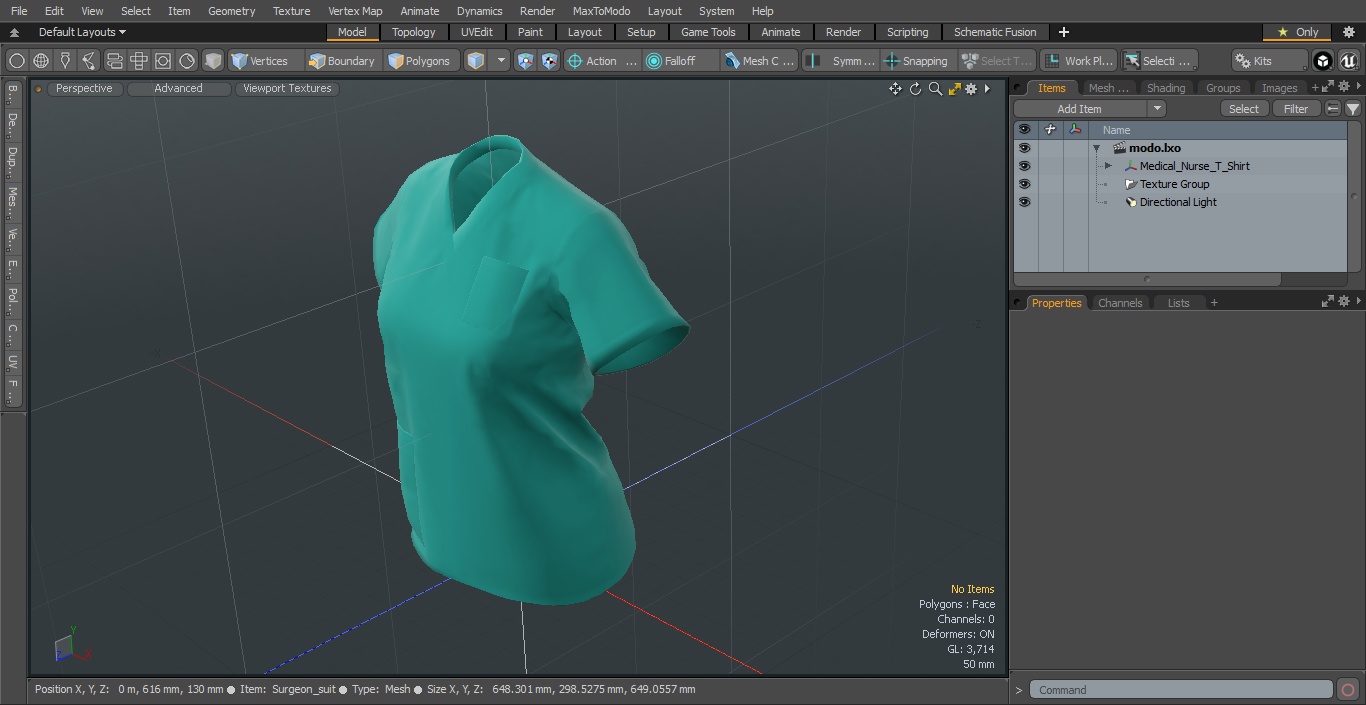Toggle the star Only button
The width and height of the screenshot is (1366, 705).
pos(1297,32)
